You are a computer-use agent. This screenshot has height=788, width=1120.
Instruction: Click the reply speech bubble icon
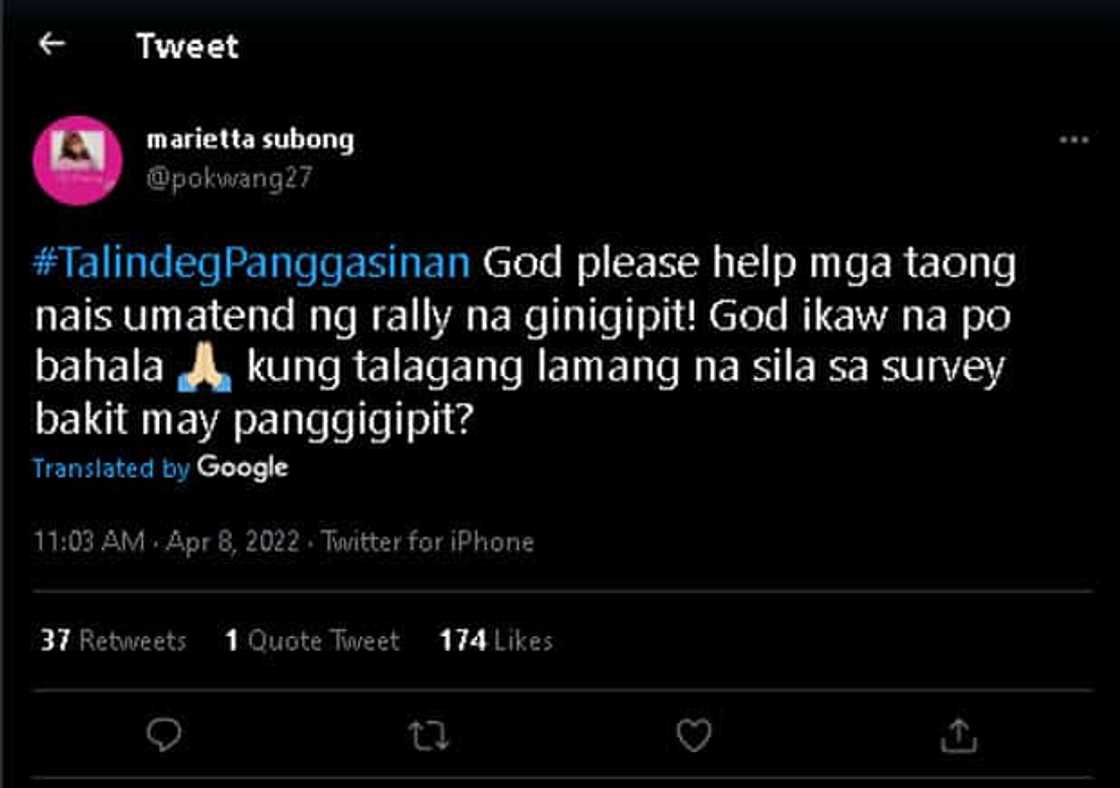164,736
